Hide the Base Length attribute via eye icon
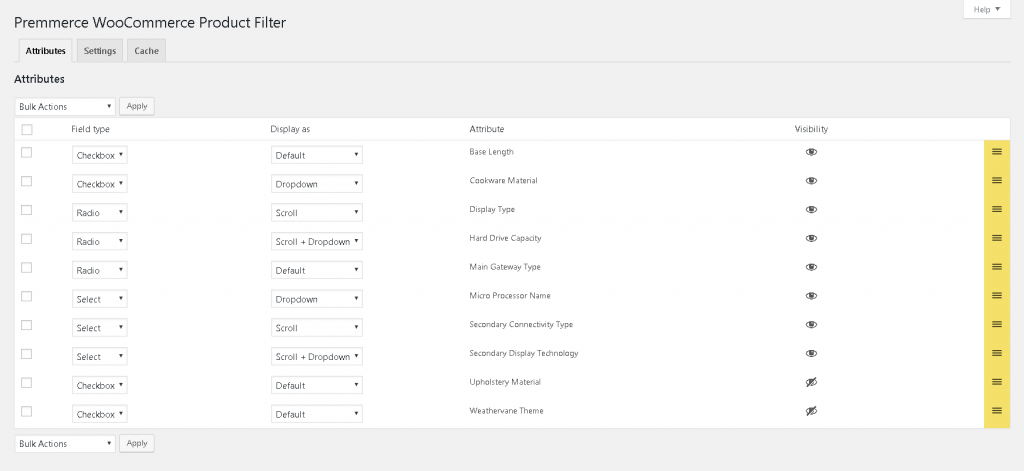The image size is (1024, 471). tap(811, 152)
